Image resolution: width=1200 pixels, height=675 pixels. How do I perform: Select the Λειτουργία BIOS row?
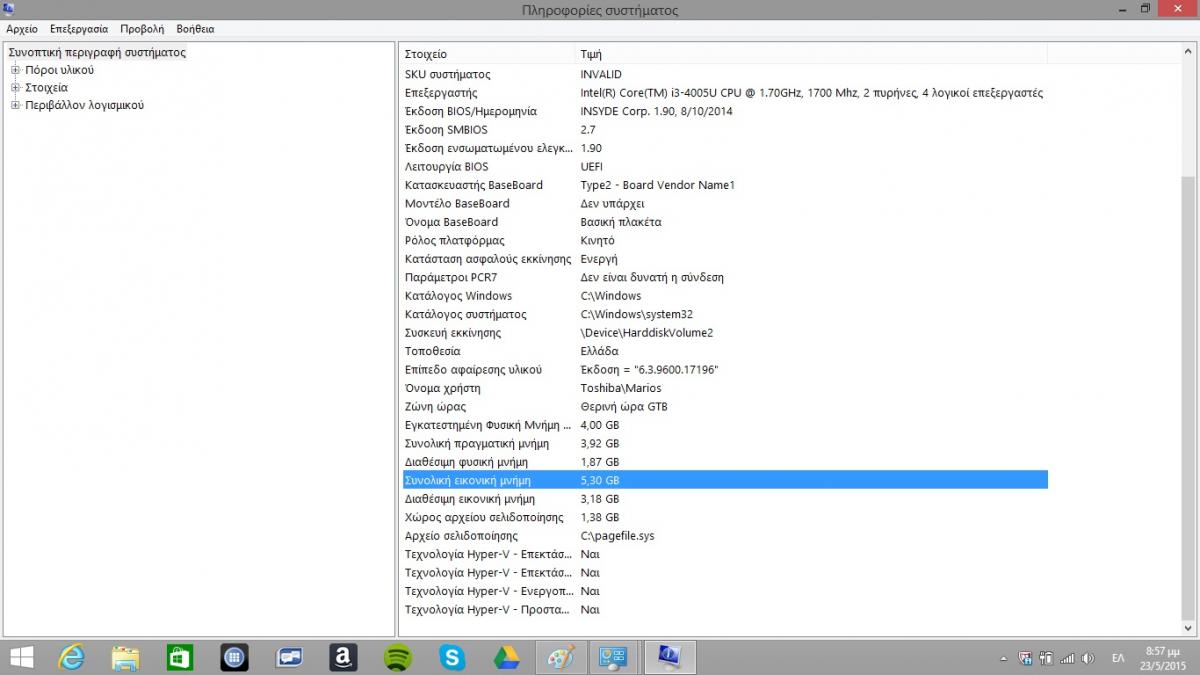tap(724, 167)
